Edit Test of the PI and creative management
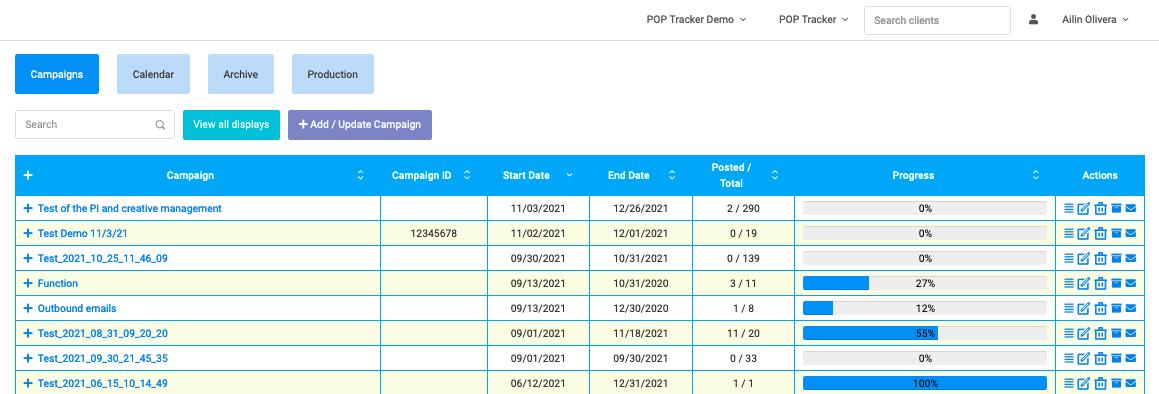The height and width of the screenshot is (394, 1159). pyautogui.click(x=1084, y=209)
